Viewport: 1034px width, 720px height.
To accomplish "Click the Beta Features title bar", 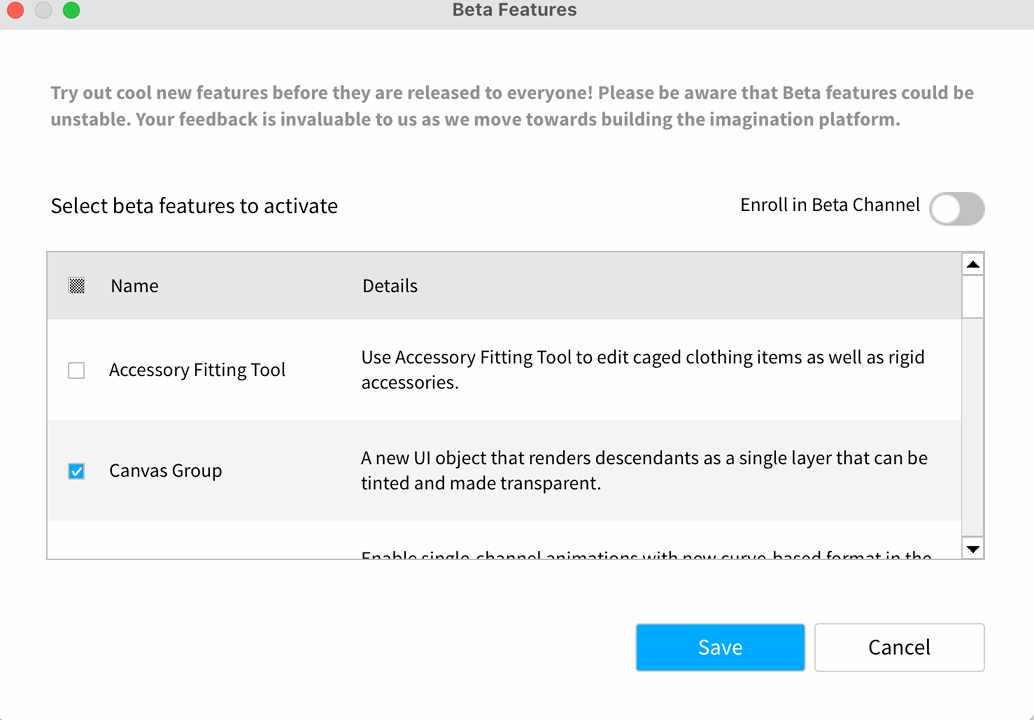I will 515,10.
